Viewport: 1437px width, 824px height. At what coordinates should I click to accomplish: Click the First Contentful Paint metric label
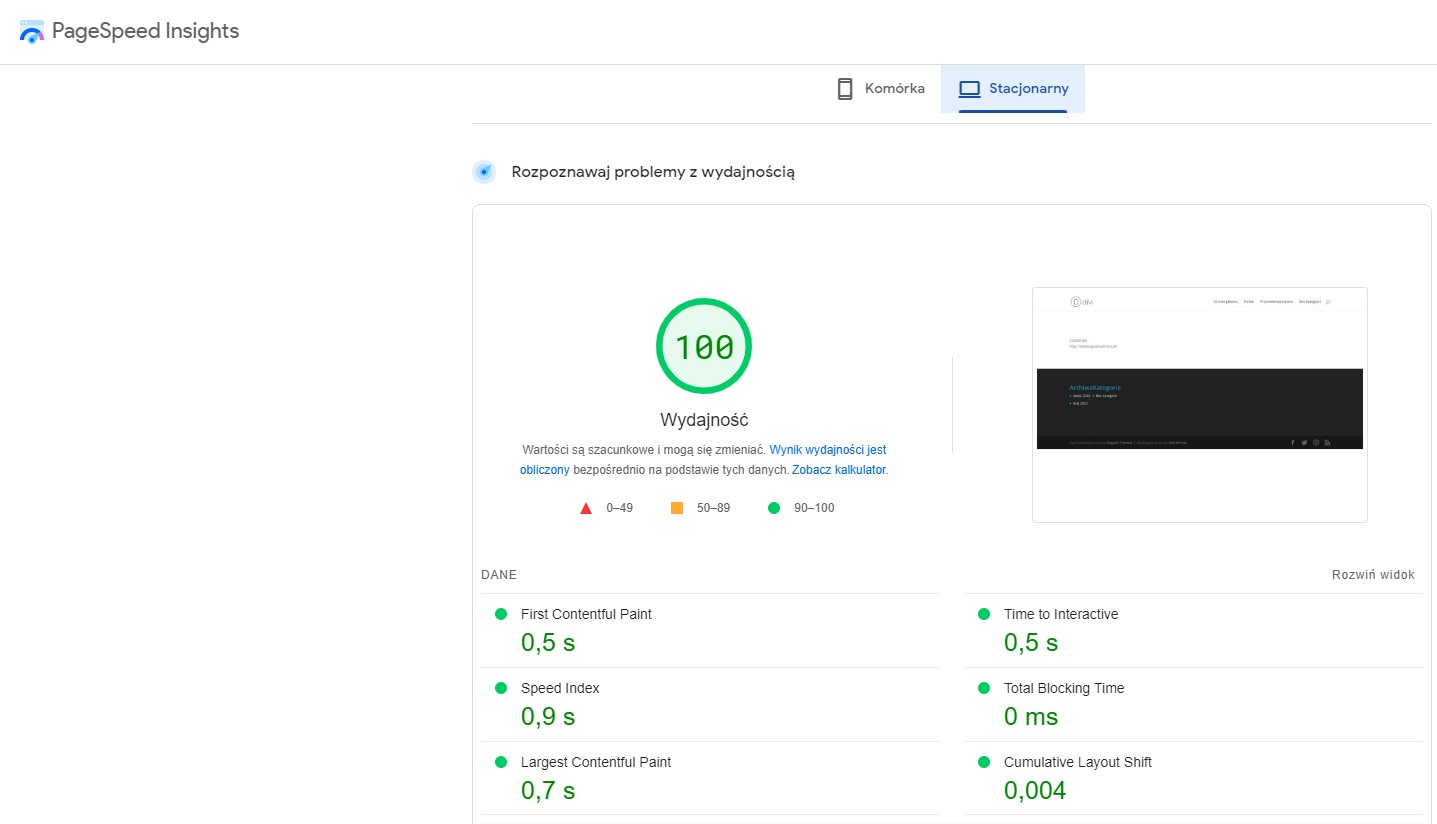click(586, 614)
